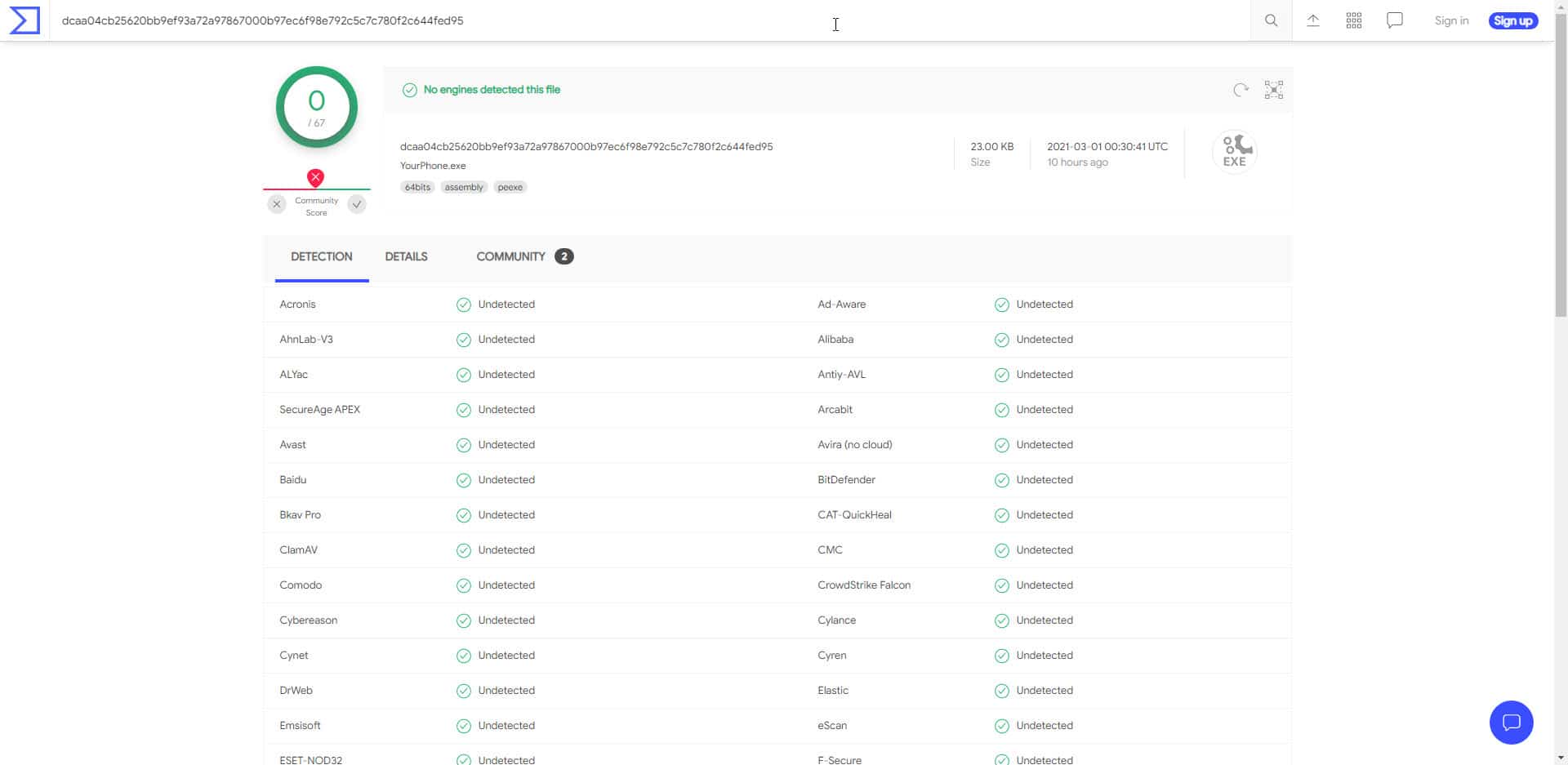Click Comodo undetected check icon

463,585
